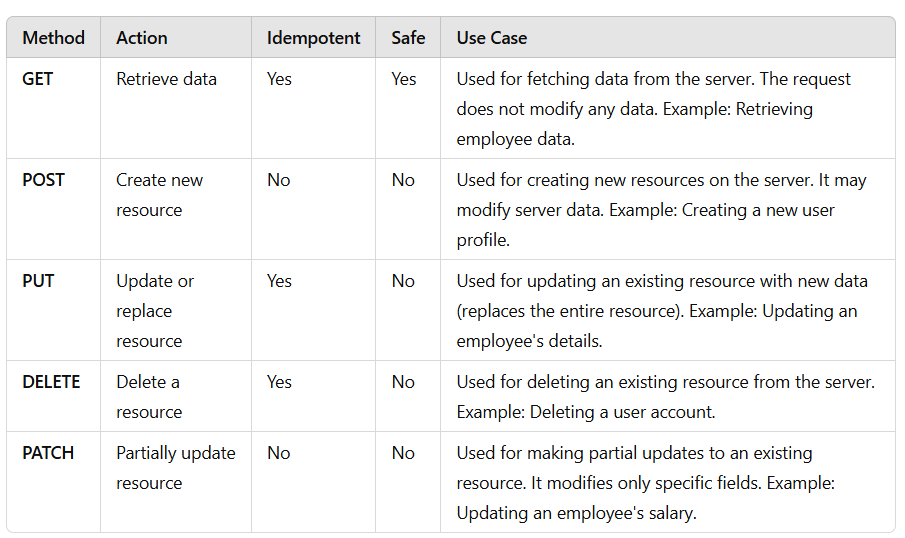This screenshot has width=905, height=538.
Task: Select the 'Delete a resource' action cell
Action: pyautogui.click(x=149, y=397)
